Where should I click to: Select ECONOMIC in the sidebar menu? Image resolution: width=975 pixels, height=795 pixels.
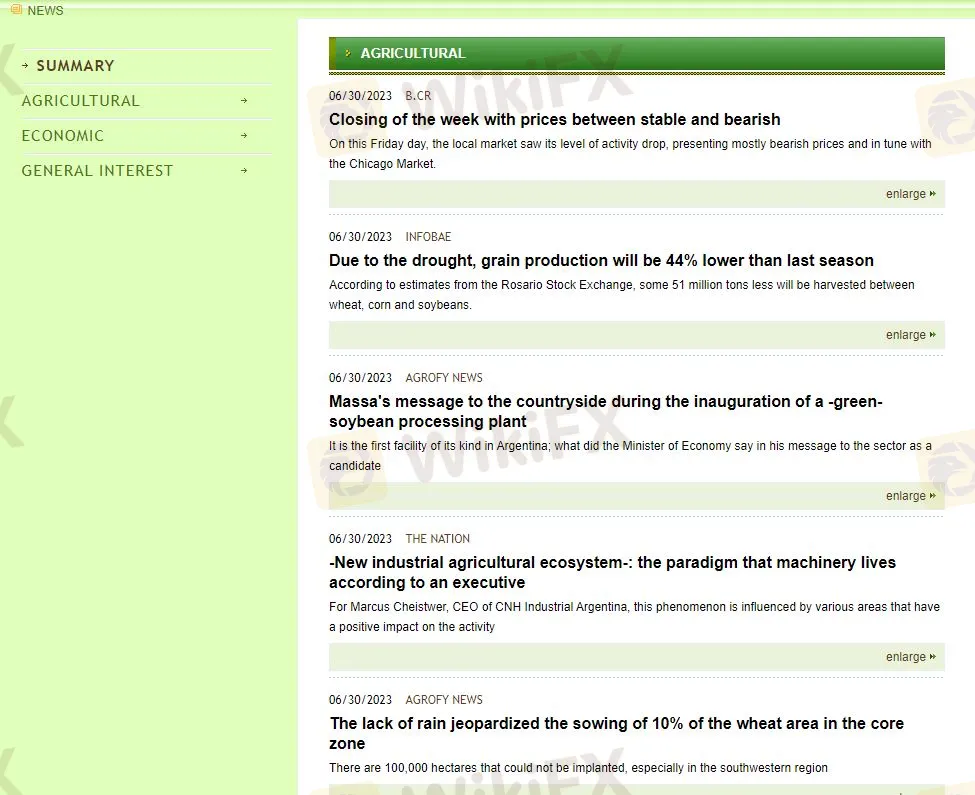click(63, 135)
